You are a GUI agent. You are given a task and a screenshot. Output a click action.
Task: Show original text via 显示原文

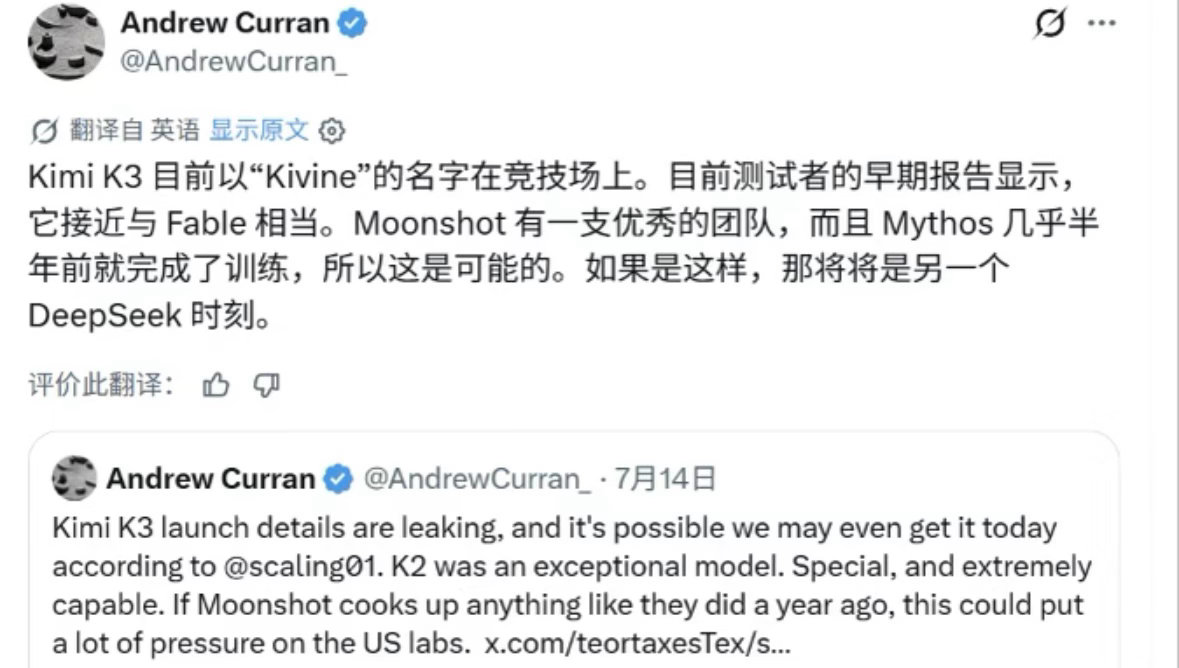tap(259, 130)
